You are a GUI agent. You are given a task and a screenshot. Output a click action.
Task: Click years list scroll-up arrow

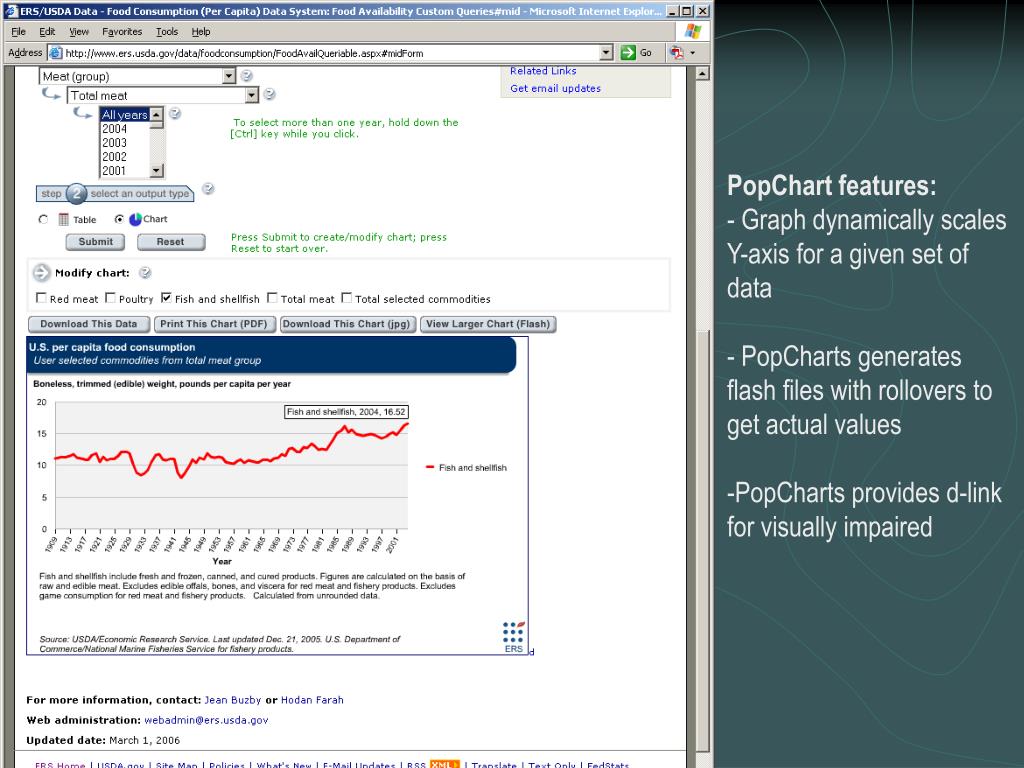(156, 114)
